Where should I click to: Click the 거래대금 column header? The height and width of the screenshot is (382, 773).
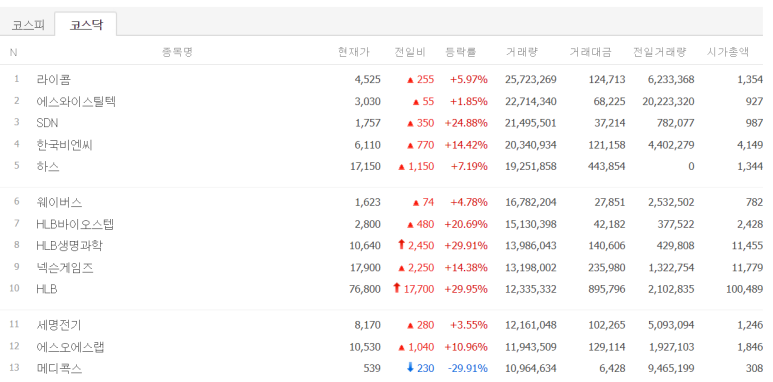coord(590,52)
